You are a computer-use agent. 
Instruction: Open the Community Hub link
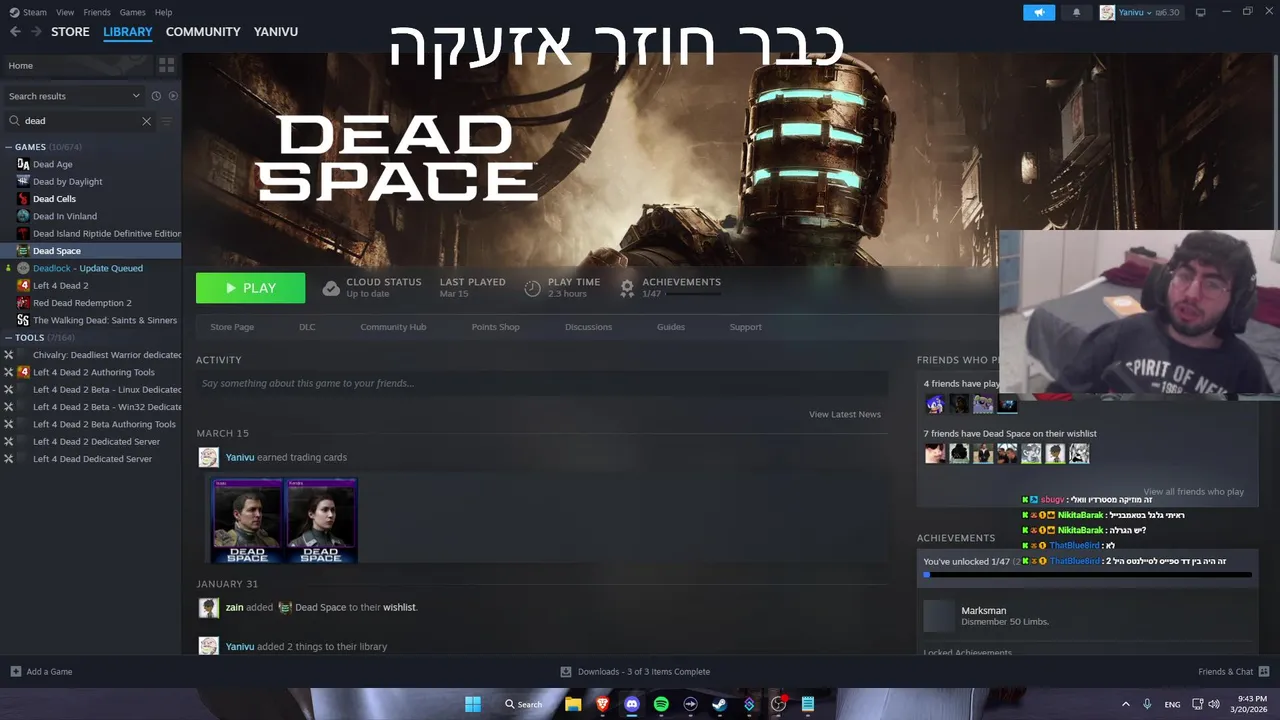(x=393, y=327)
